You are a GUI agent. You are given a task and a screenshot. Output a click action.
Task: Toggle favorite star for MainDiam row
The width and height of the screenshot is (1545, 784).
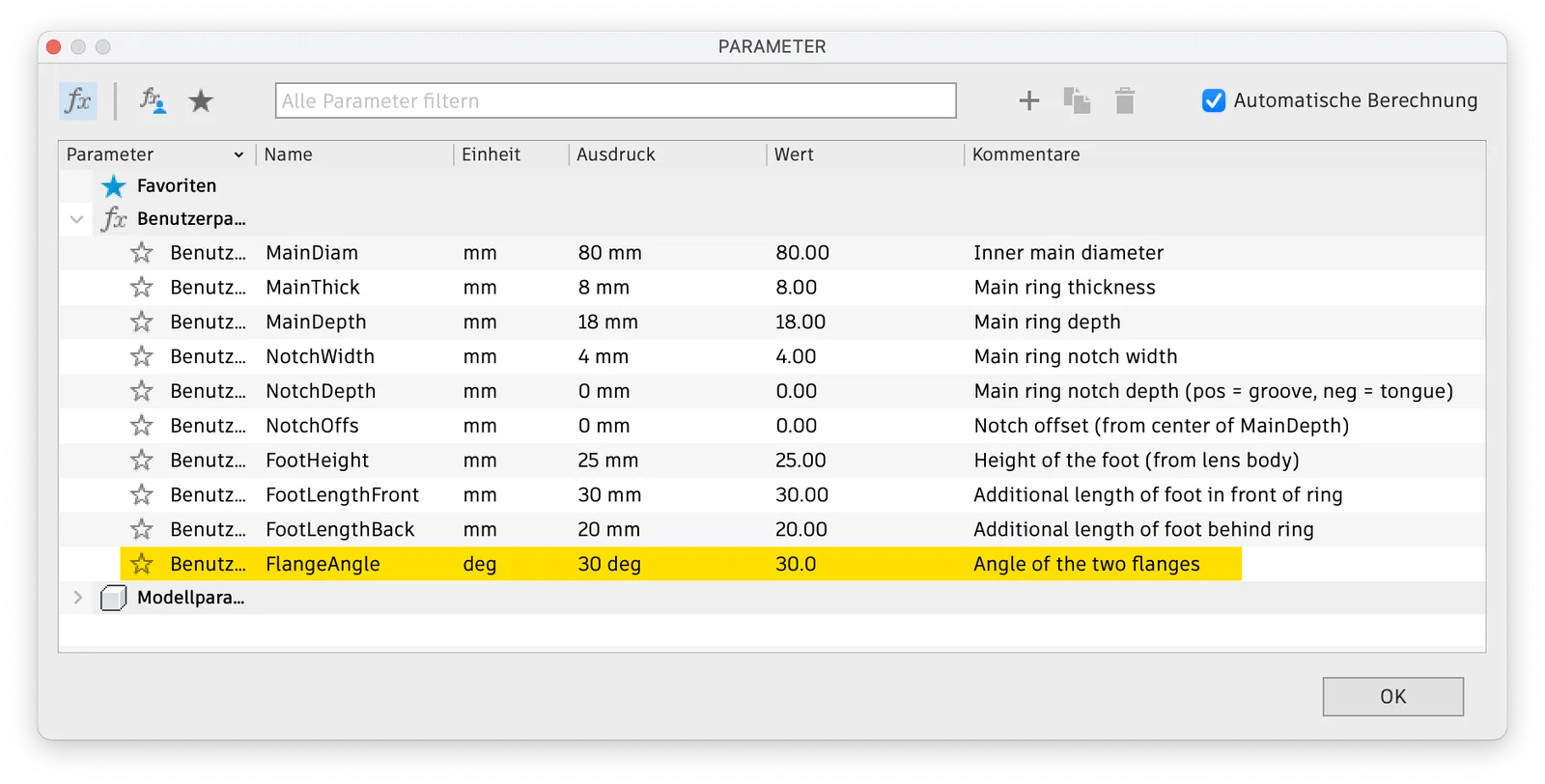[142, 253]
